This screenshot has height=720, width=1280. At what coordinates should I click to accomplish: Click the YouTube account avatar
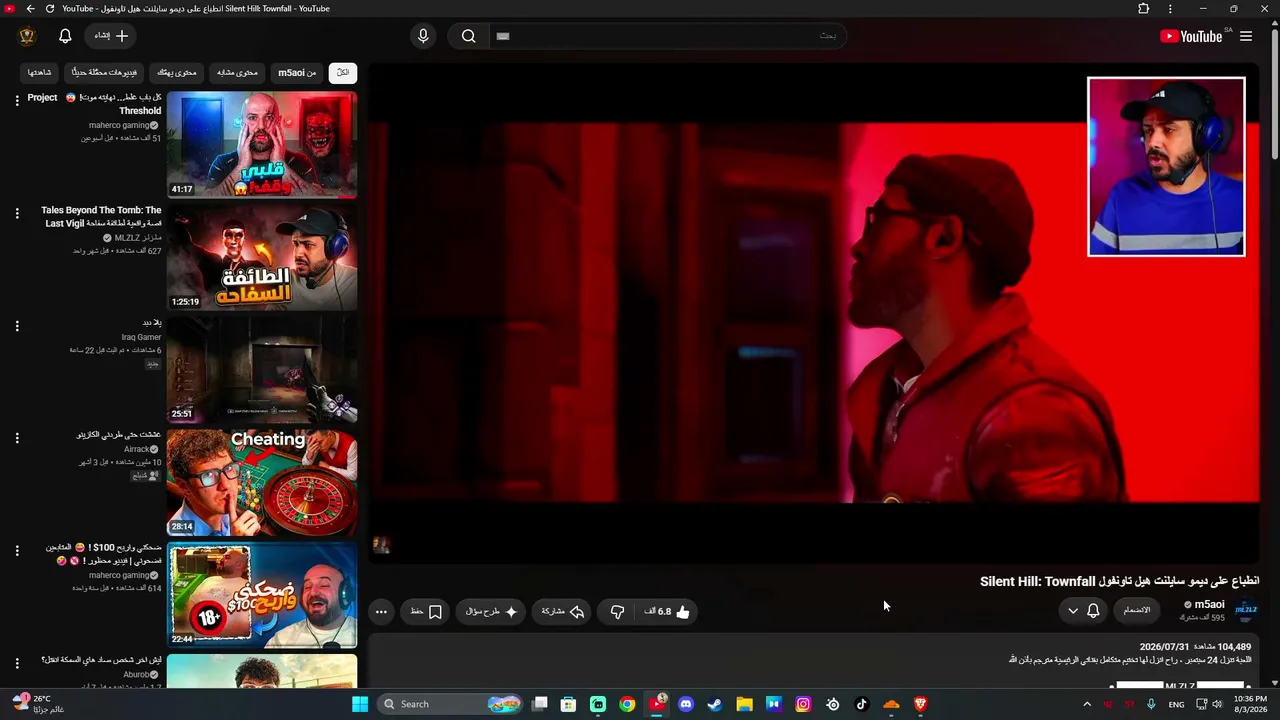27,36
